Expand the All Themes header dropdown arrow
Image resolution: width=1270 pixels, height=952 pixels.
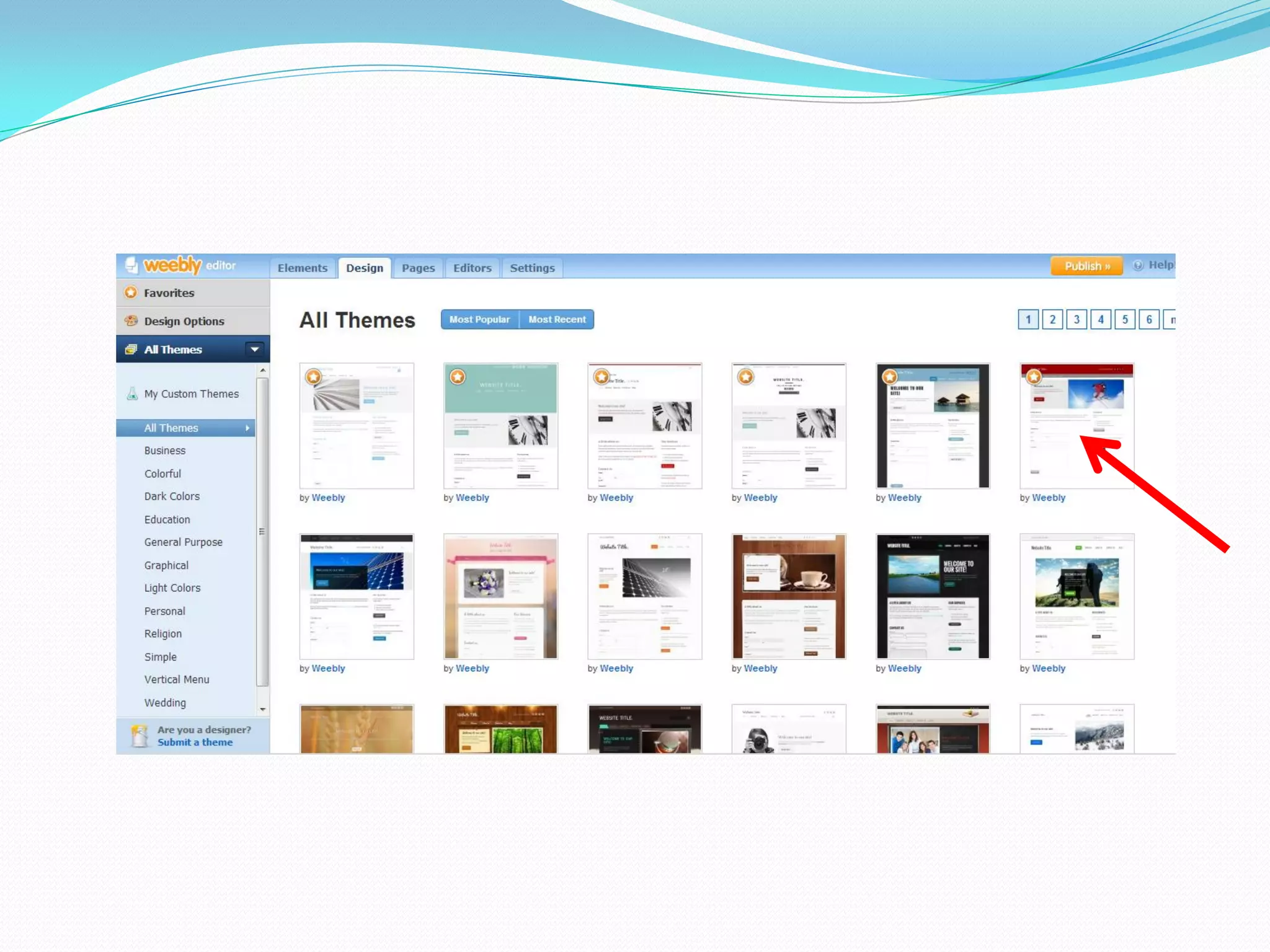[x=254, y=350]
